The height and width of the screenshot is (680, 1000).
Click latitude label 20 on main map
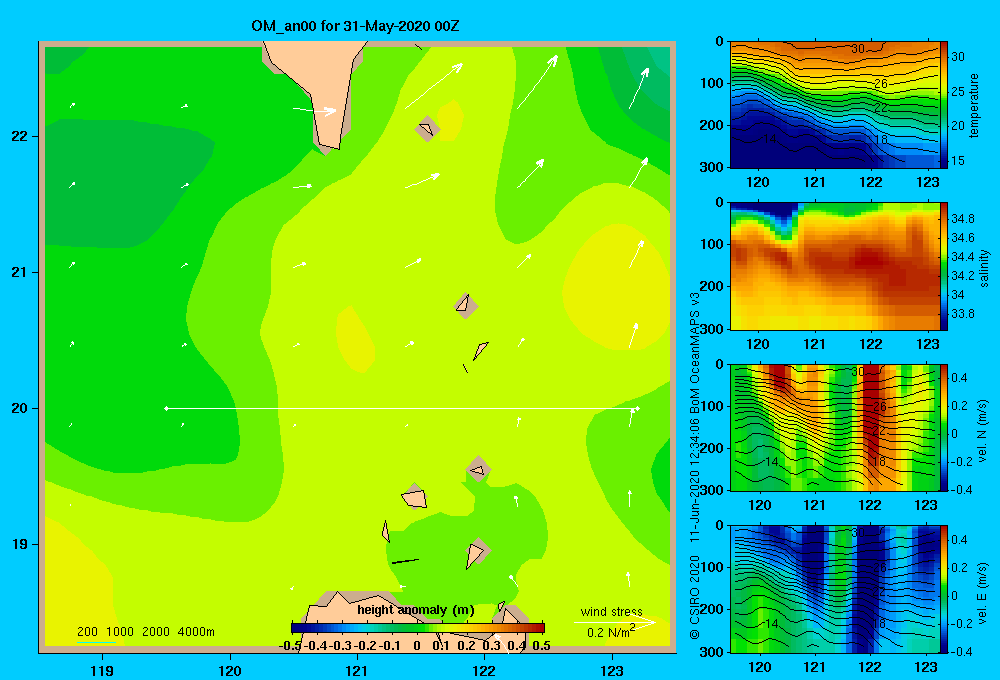20,408
